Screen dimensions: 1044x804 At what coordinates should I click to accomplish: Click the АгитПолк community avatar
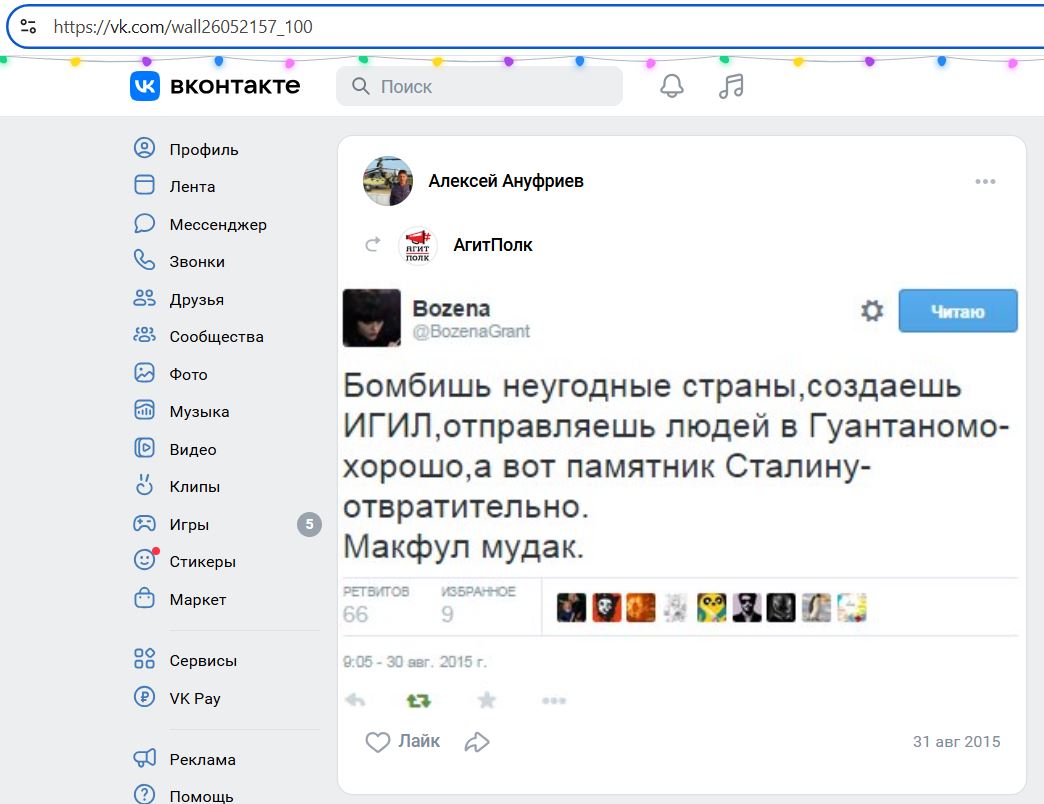pos(417,246)
